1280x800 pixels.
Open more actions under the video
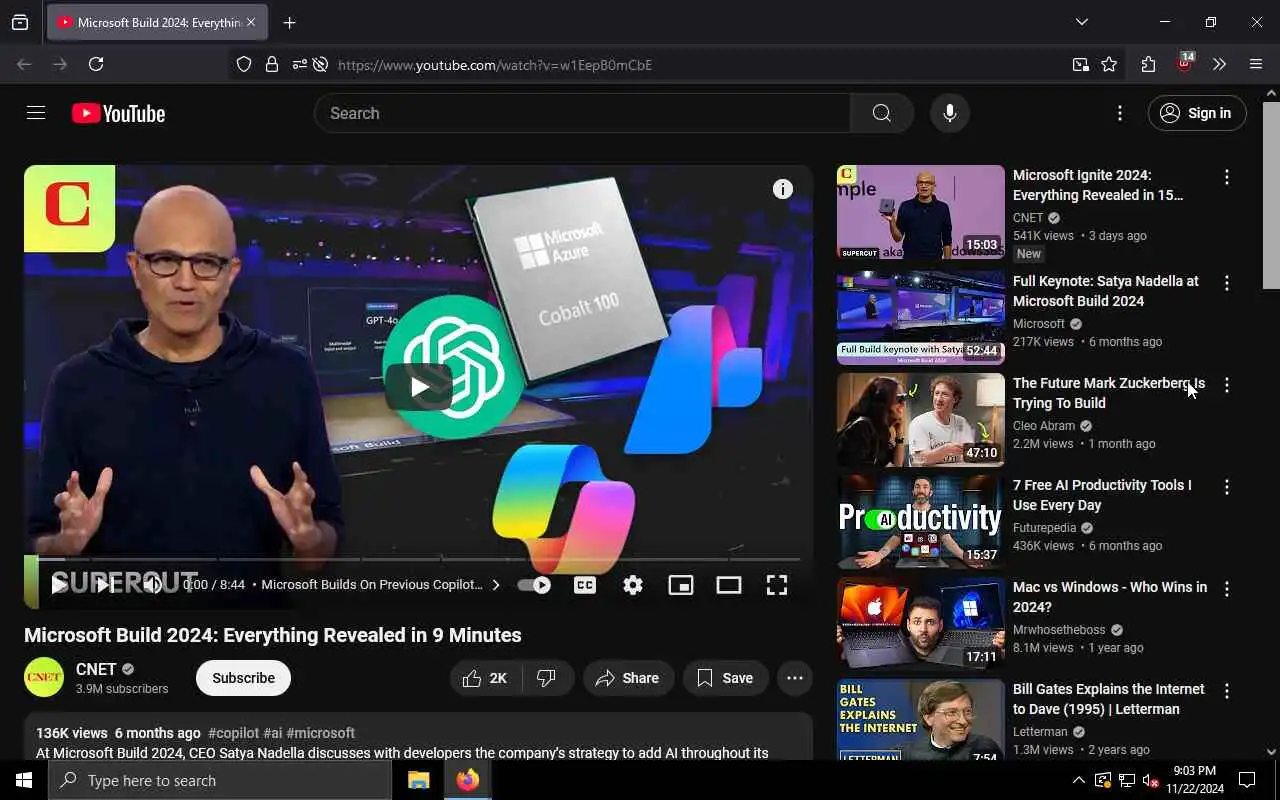[795, 678]
